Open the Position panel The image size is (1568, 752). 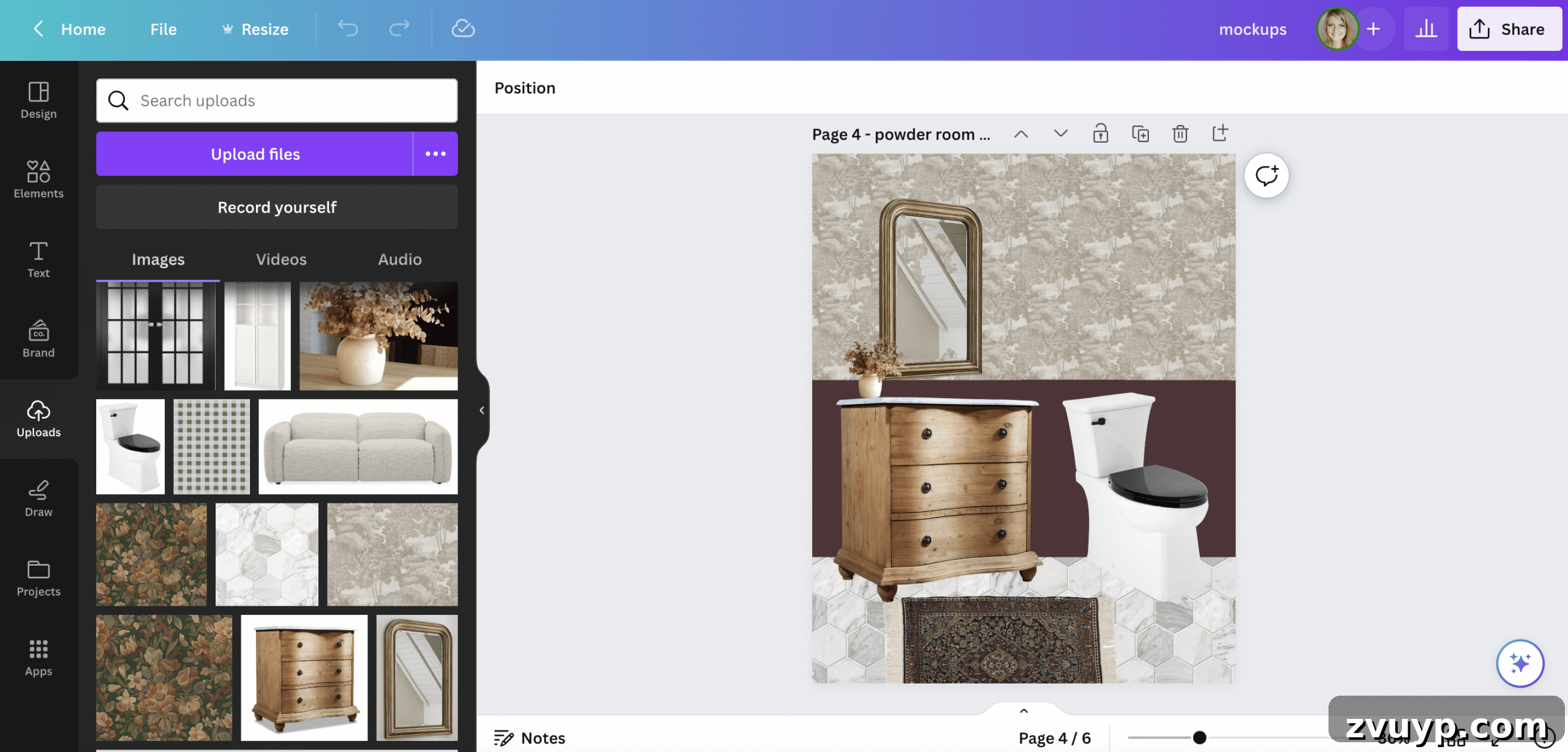[525, 88]
